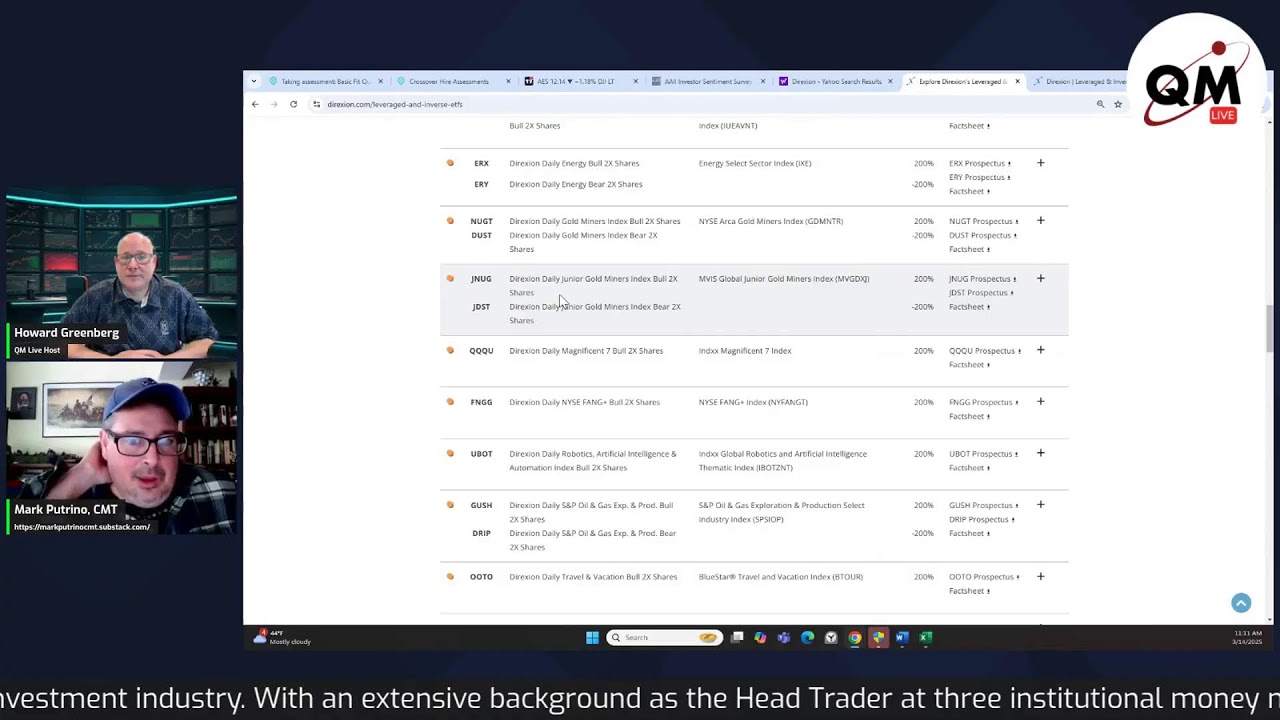
Task: Click the JNUG ticker symbol
Action: 481,279
